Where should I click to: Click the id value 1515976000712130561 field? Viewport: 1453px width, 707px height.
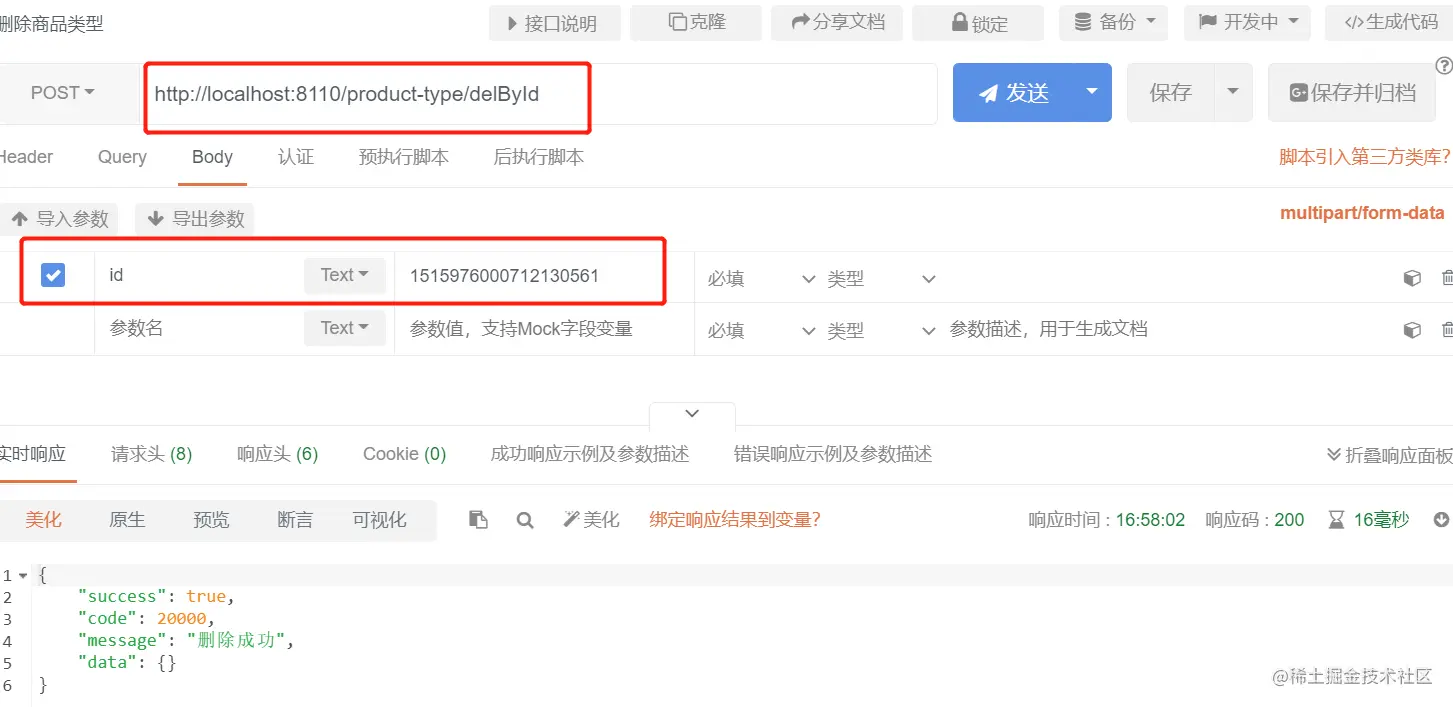544,275
